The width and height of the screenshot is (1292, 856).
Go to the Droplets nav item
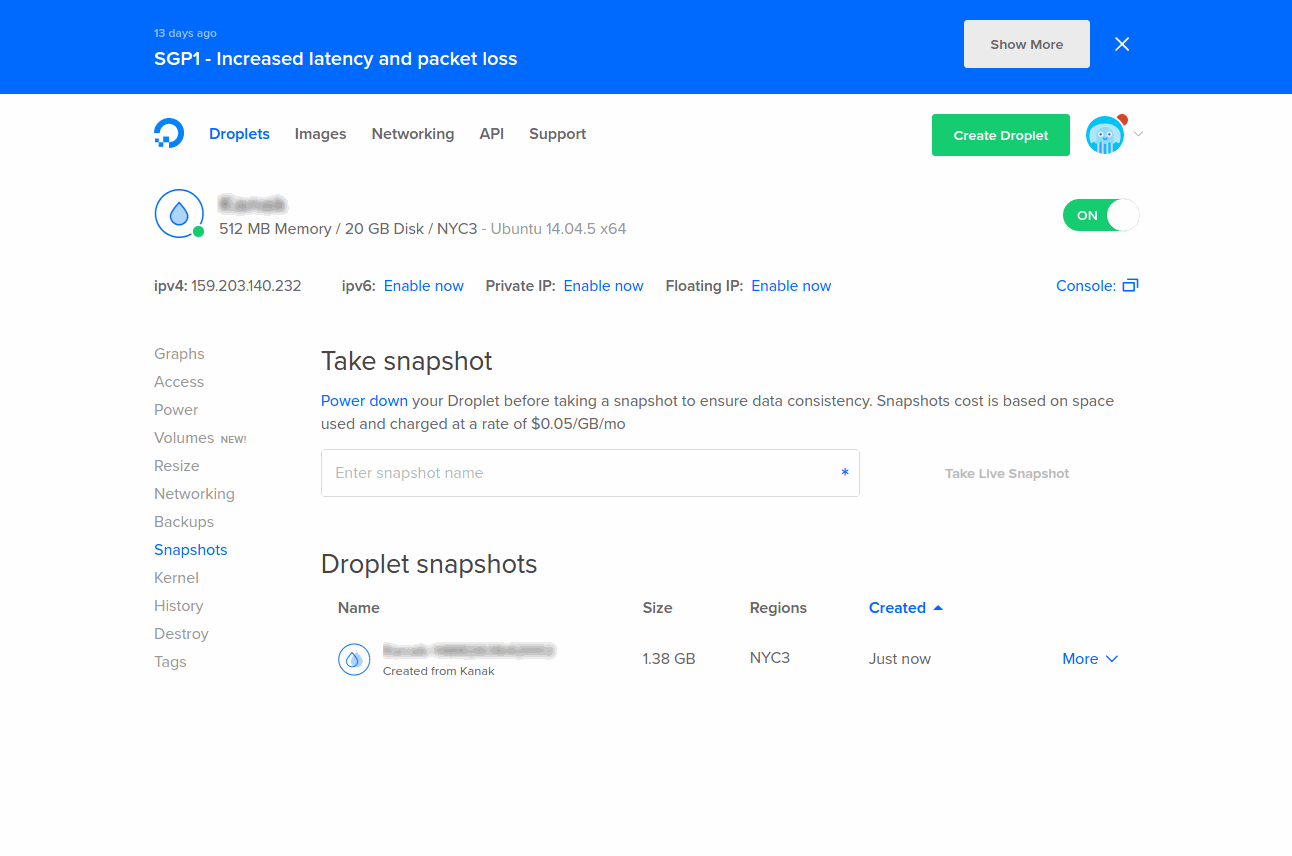pyautogui.click(x=239, y=134)
